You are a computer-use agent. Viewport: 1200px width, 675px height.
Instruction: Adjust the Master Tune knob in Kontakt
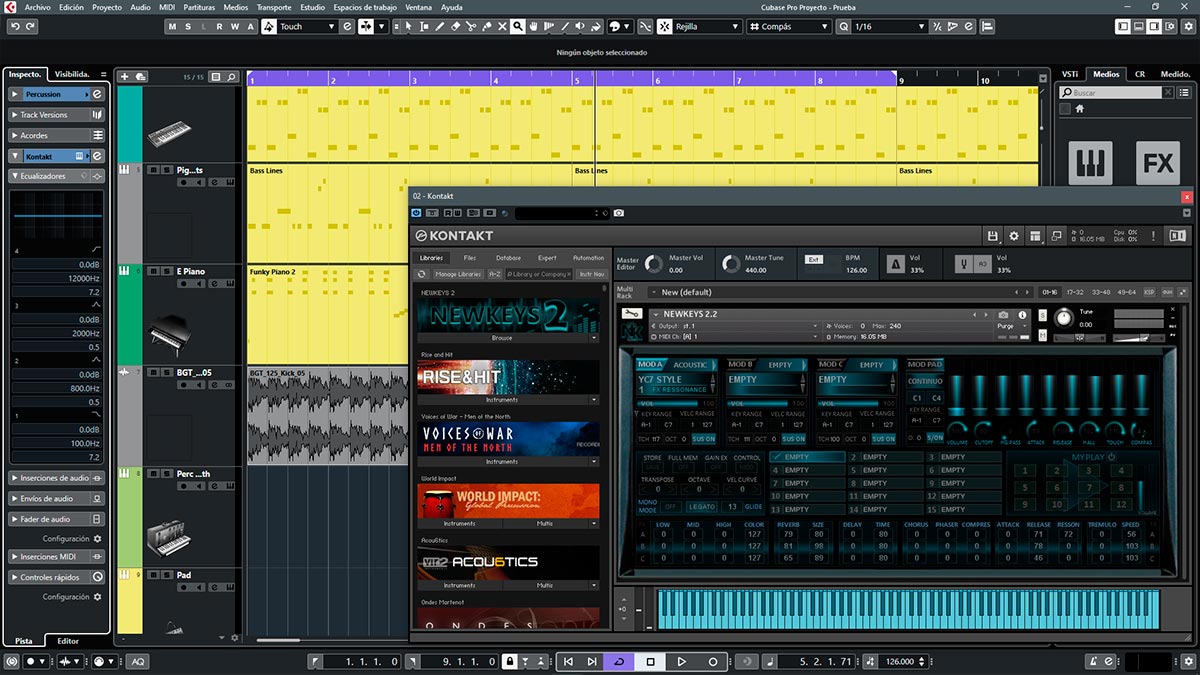(x=731, y=264)
